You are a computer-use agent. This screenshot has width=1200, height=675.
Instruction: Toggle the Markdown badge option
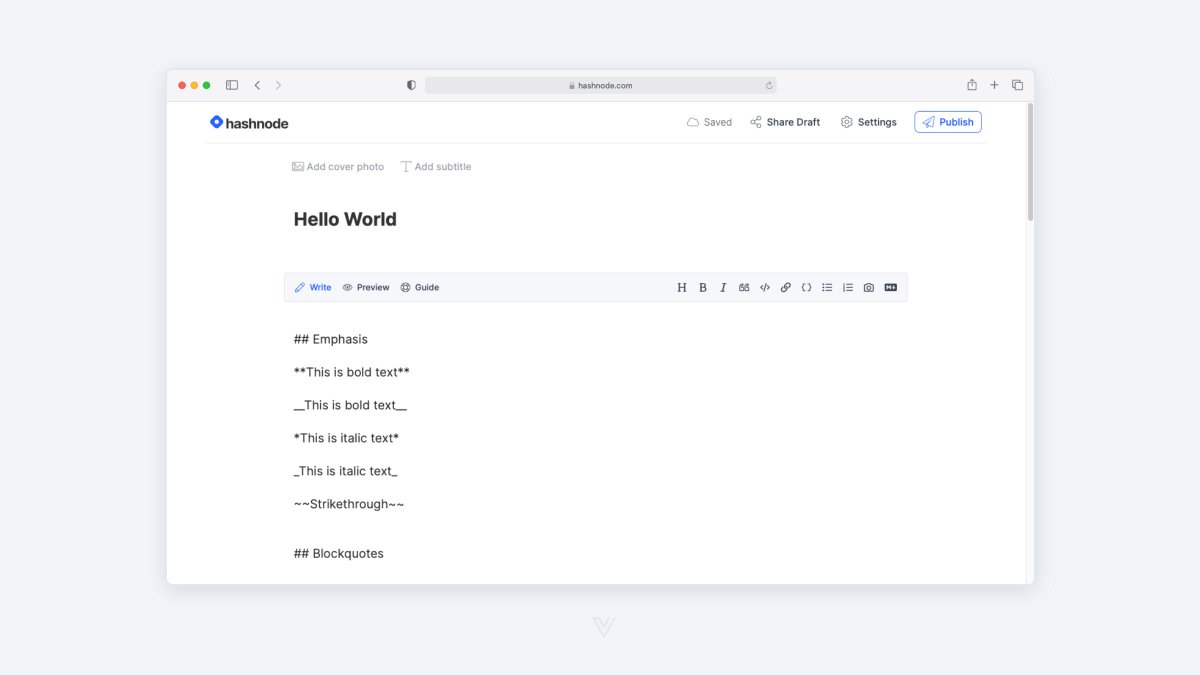point(890,287)
